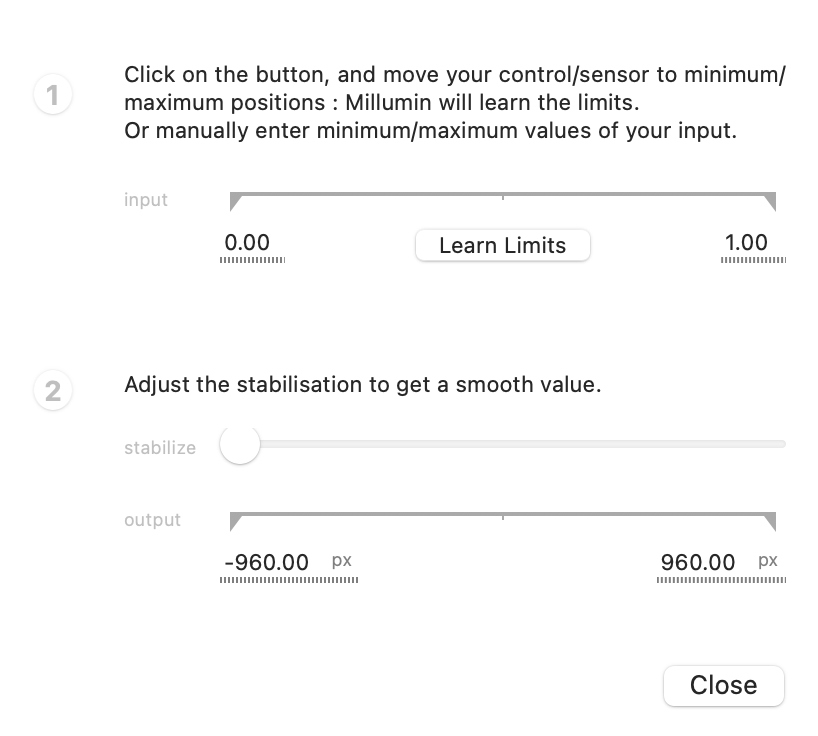Click the left triangle marker on output range
Image resolution: width=818 pixels, height=736 pixels.
(x=235, y=522)
